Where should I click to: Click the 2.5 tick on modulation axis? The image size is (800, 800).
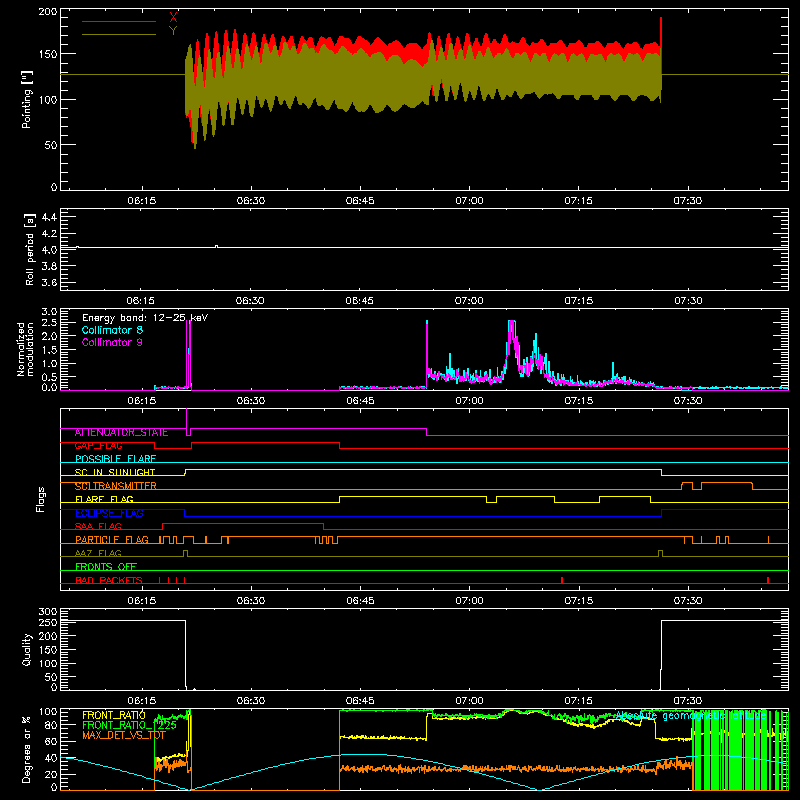[x=49, y=323]
